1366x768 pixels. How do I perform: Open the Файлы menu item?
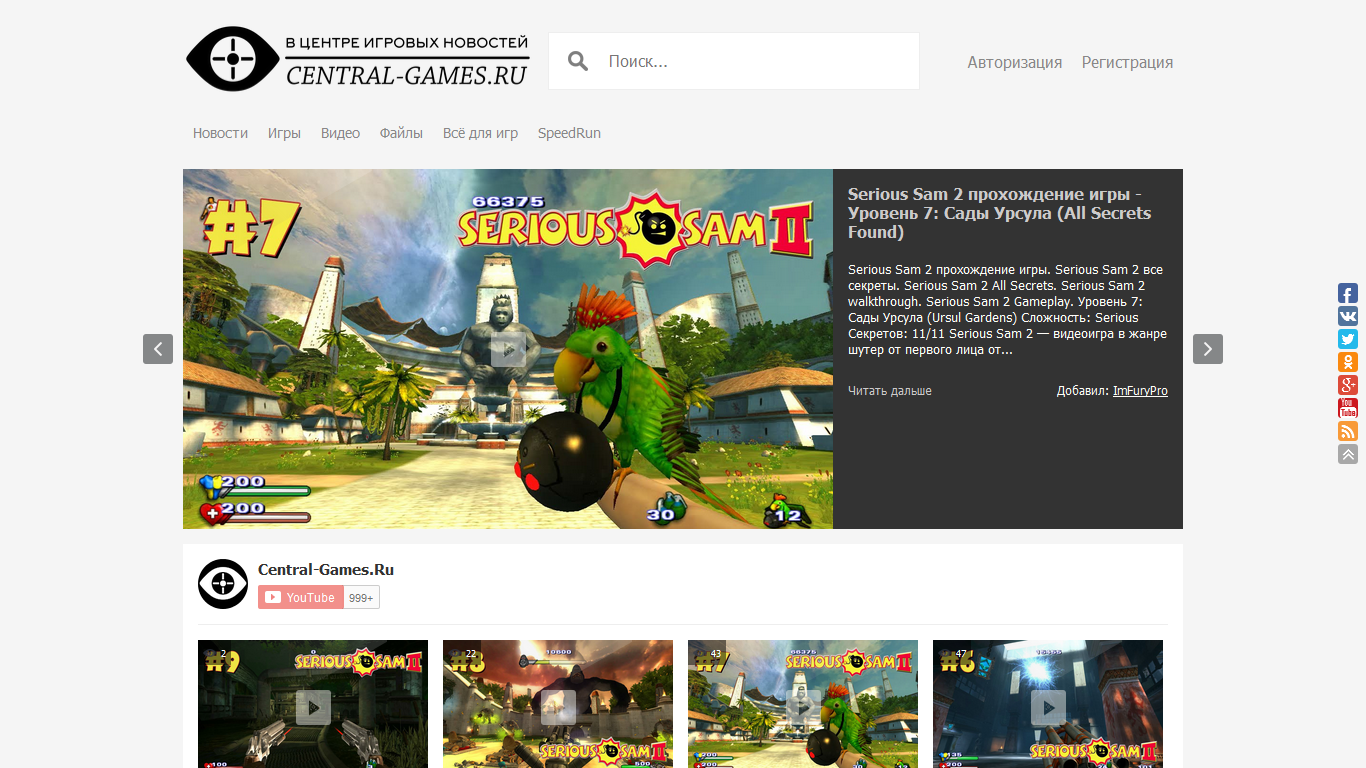pos(401,133)
